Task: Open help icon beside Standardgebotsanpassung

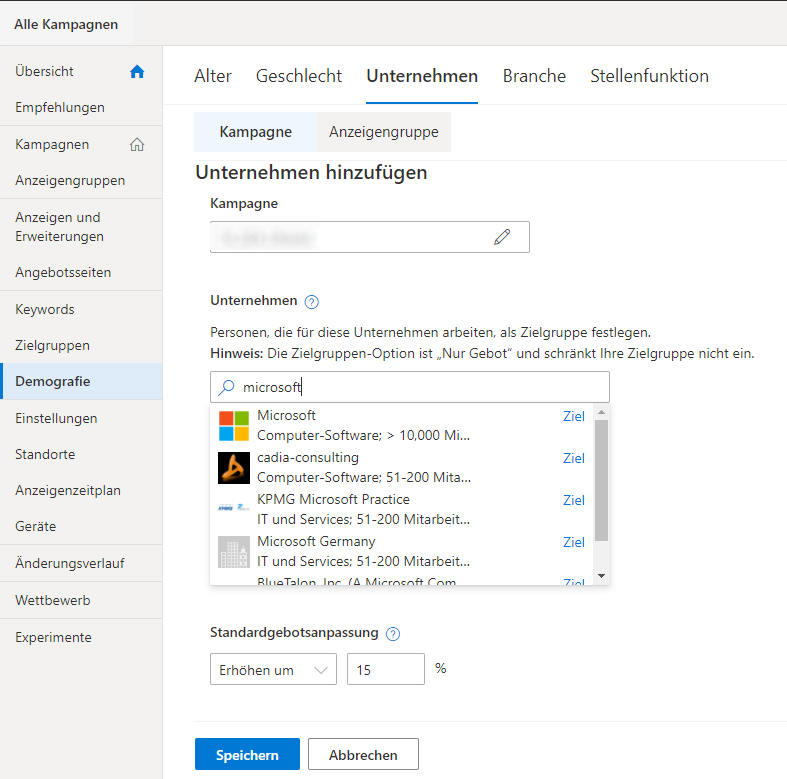Action: click(x=393, y=634)
